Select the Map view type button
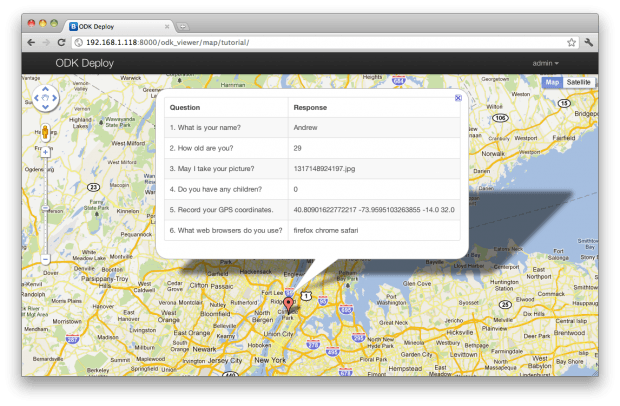This screenshot has height=406, width=620. tap(552, 82)
